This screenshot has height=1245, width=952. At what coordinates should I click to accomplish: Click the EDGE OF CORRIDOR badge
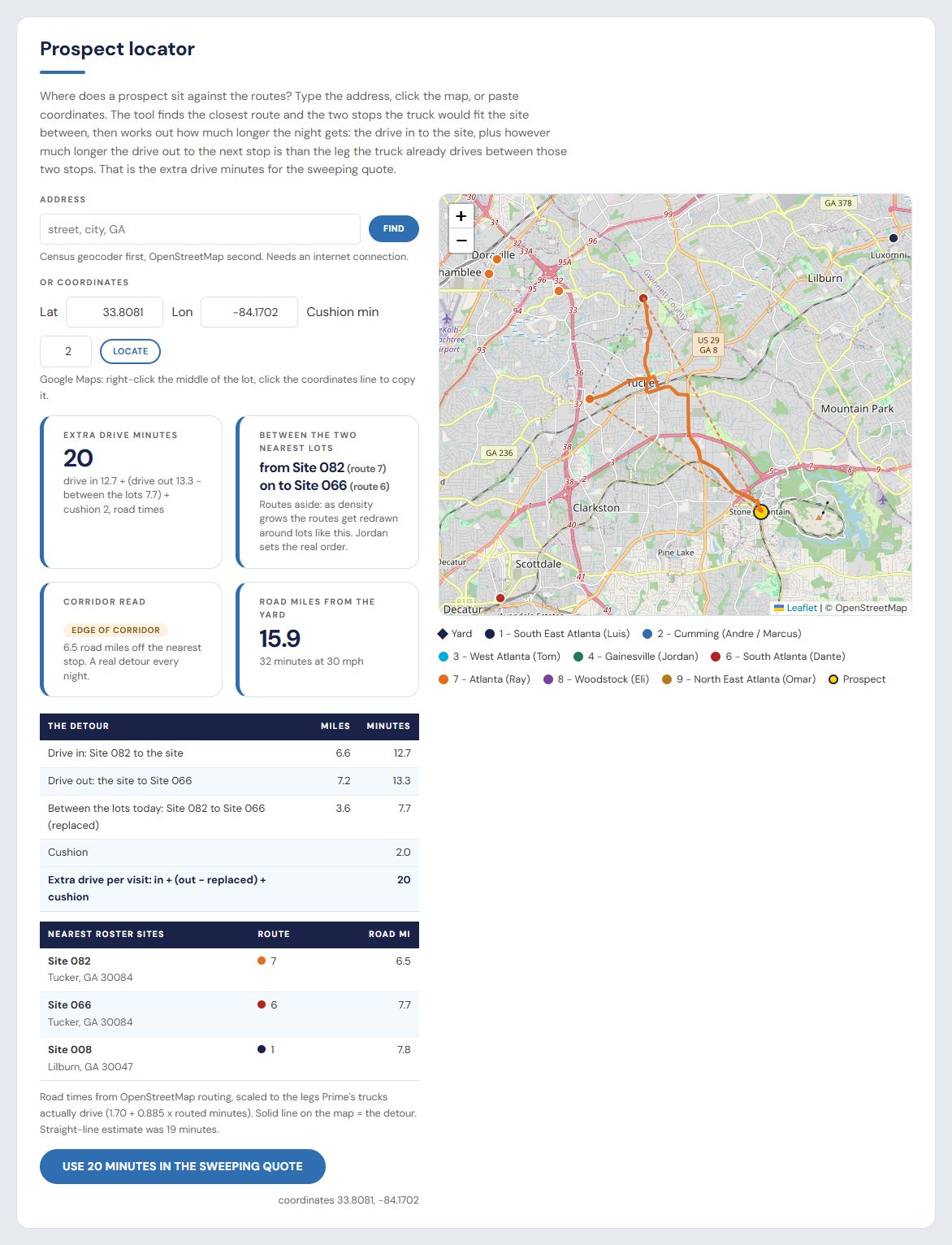click(115, 630)
